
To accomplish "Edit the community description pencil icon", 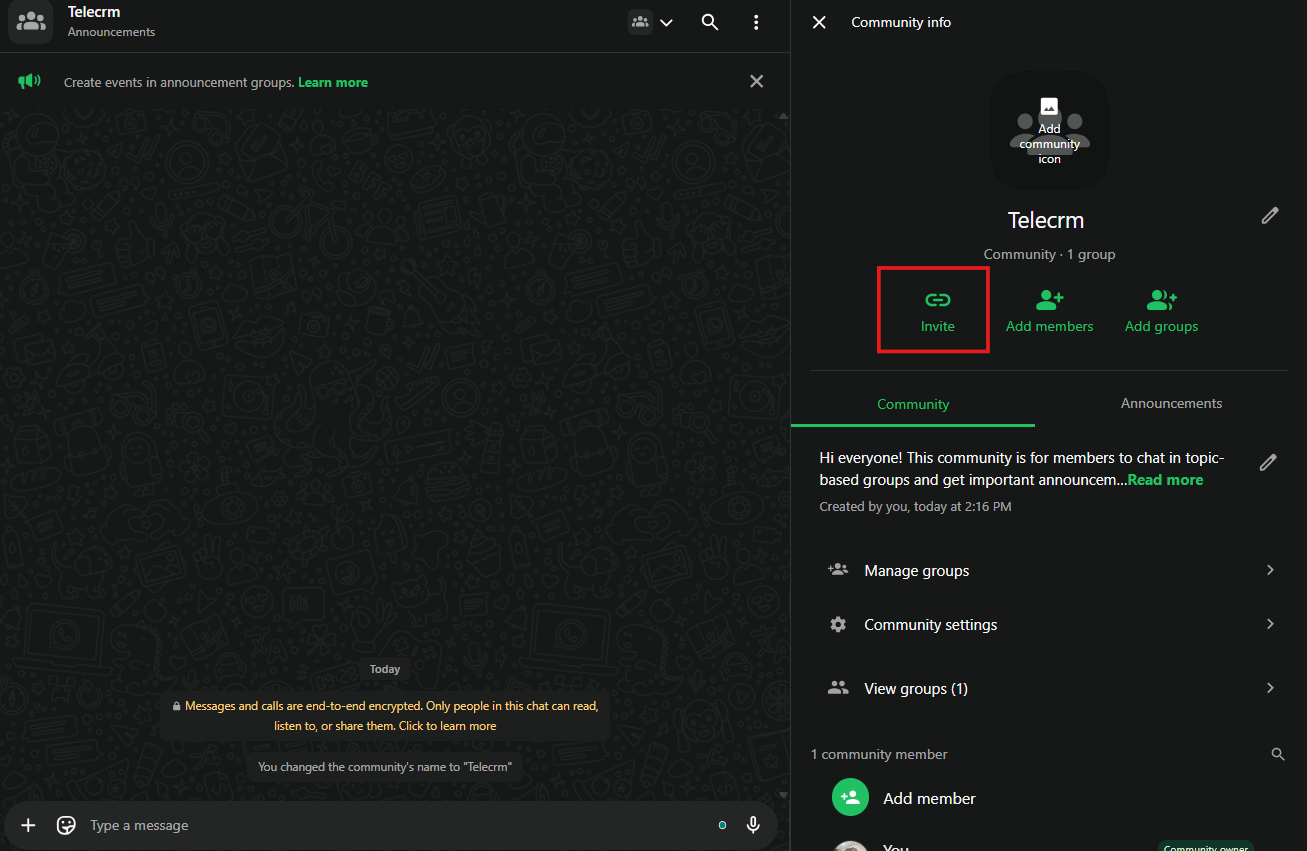I will click(1268, 462).
